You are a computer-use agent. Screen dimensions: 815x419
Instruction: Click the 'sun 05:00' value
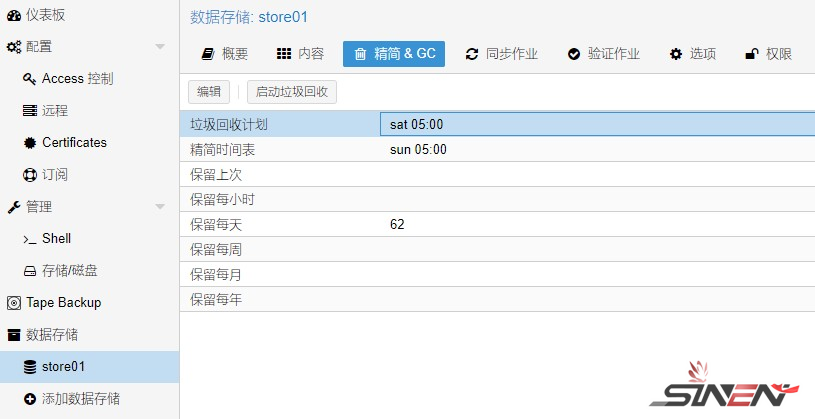(x=418, y=150)
